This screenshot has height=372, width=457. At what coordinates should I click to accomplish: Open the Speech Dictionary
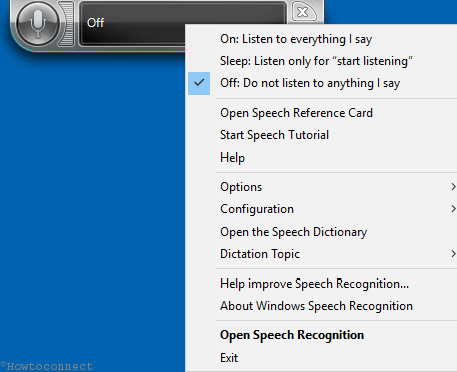[321, 232]
